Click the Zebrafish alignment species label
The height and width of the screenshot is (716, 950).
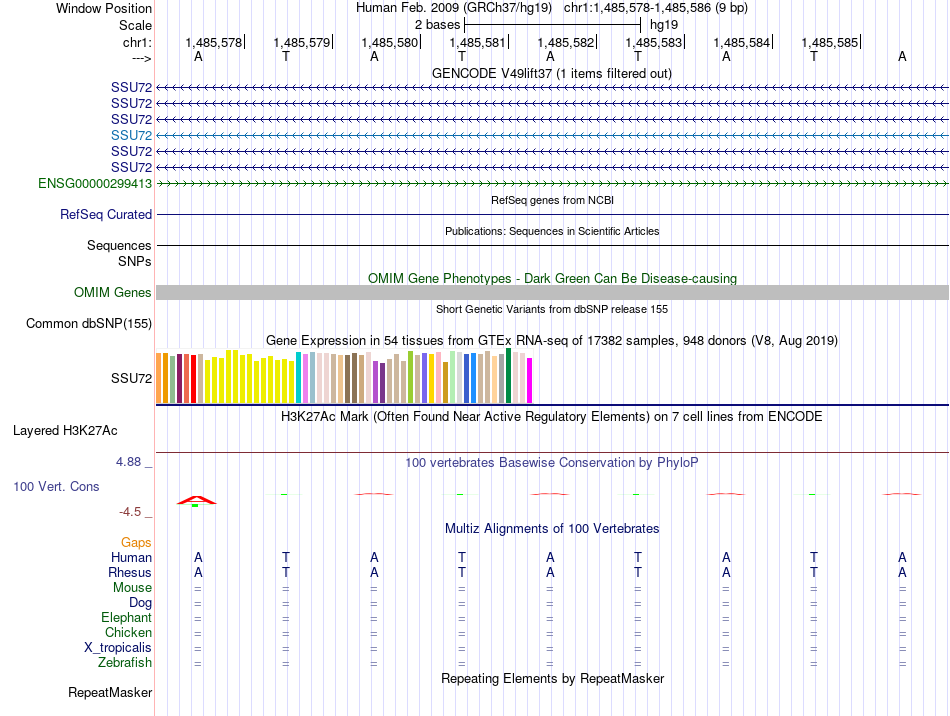click(125, 663)
